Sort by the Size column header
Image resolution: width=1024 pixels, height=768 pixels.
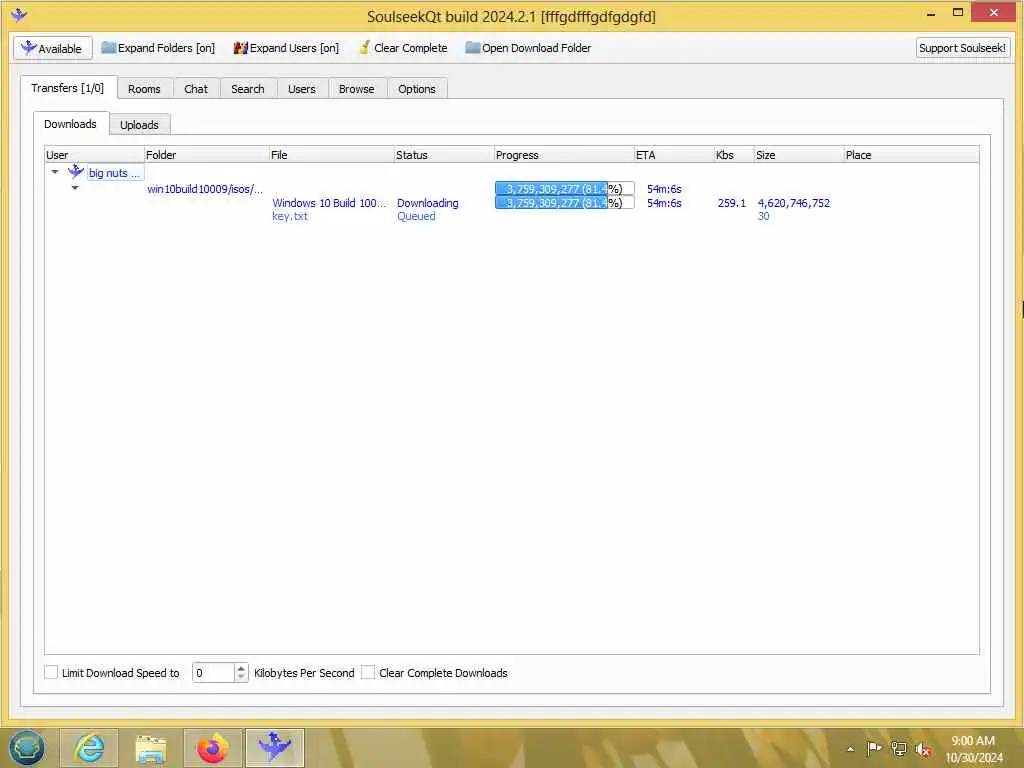(799, 155)
